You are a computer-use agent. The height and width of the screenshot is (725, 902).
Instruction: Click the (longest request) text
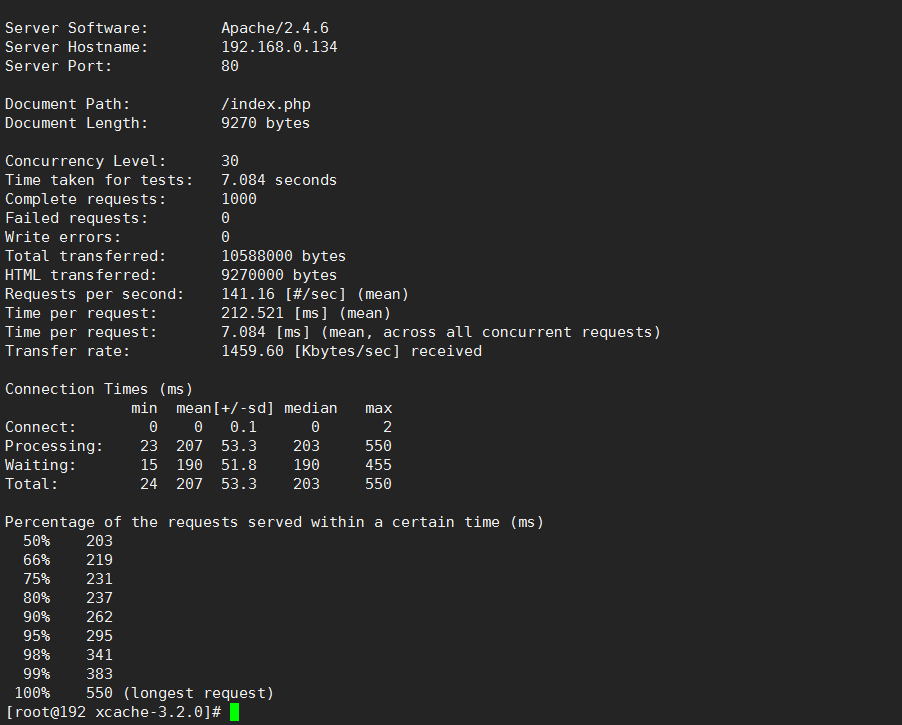[x=198, y=693]
